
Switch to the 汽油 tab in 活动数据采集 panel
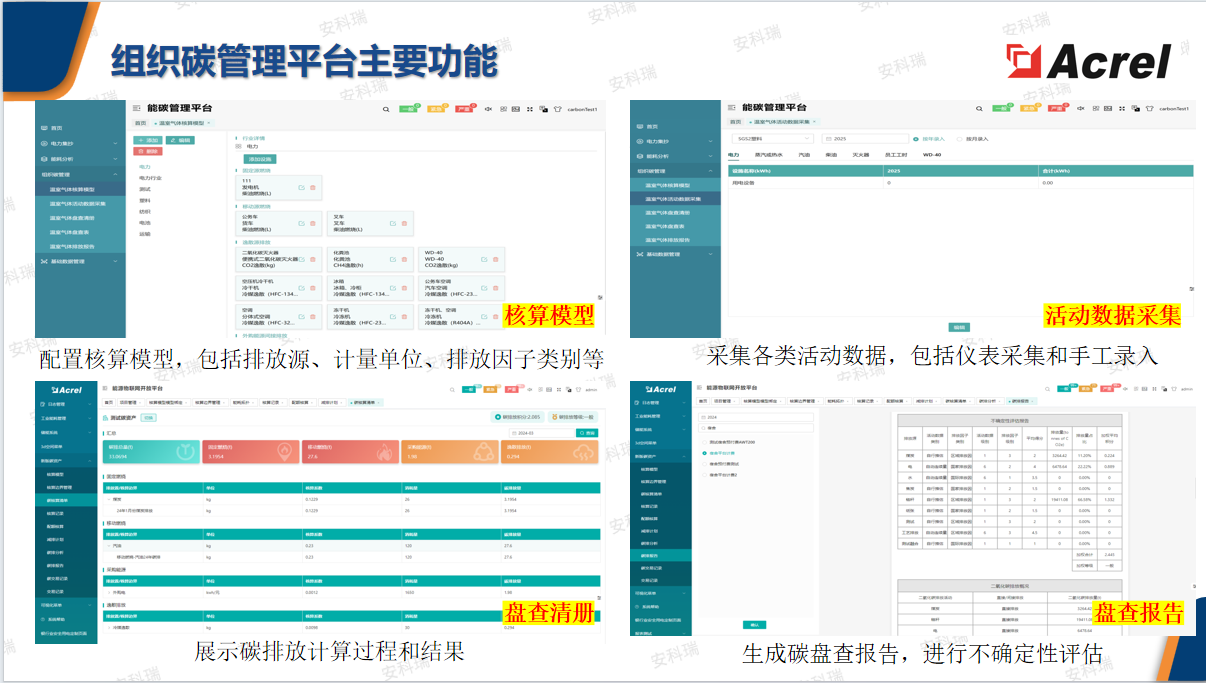pos(804,155)
